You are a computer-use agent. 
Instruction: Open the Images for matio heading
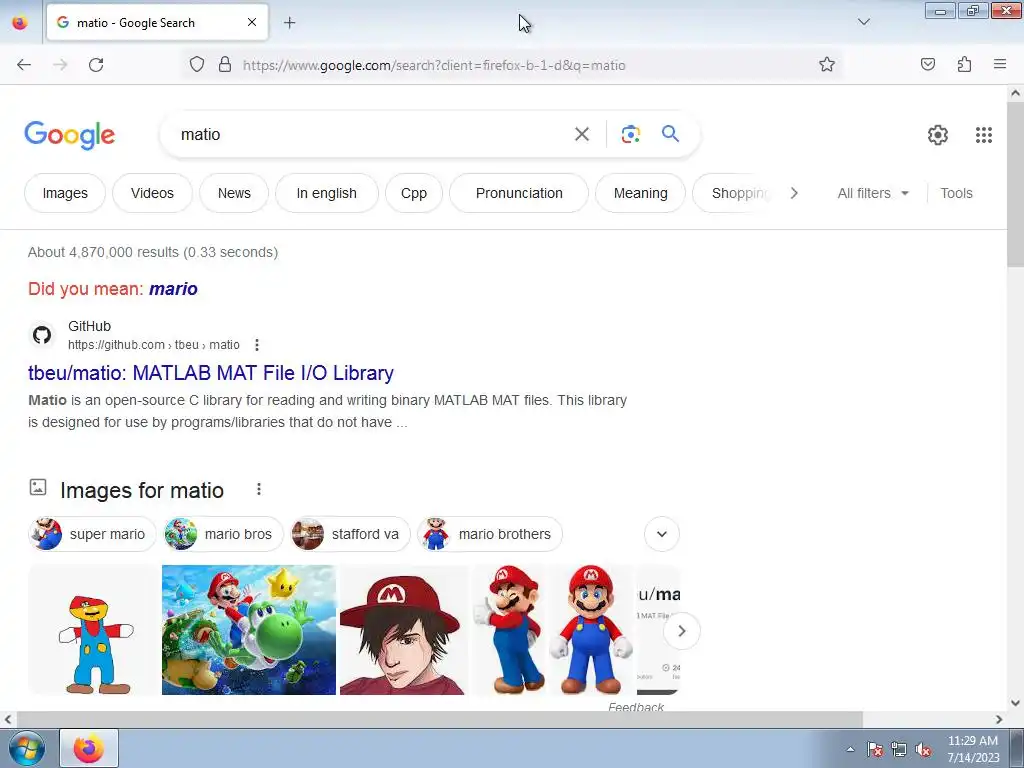[x=142, y=490]
